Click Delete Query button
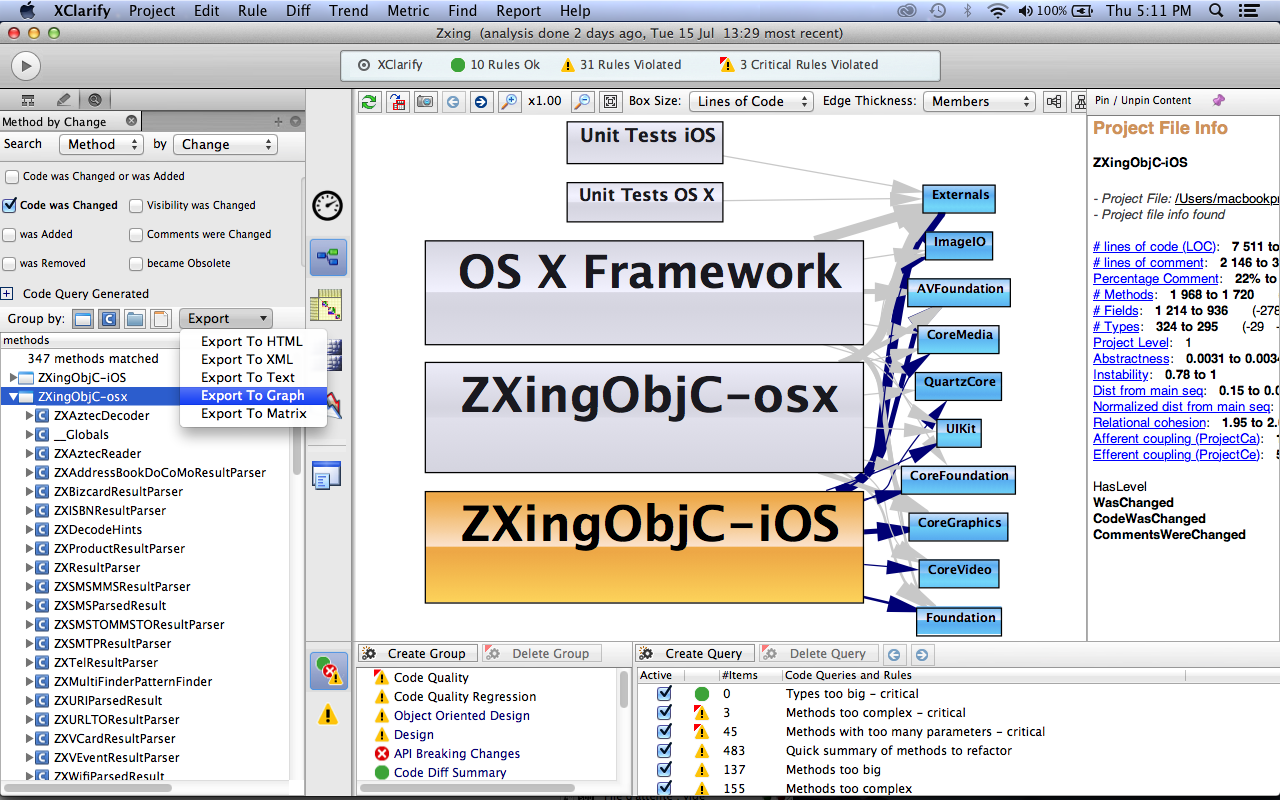Screen dimensions: 1280x800 (x=817, y=654)
